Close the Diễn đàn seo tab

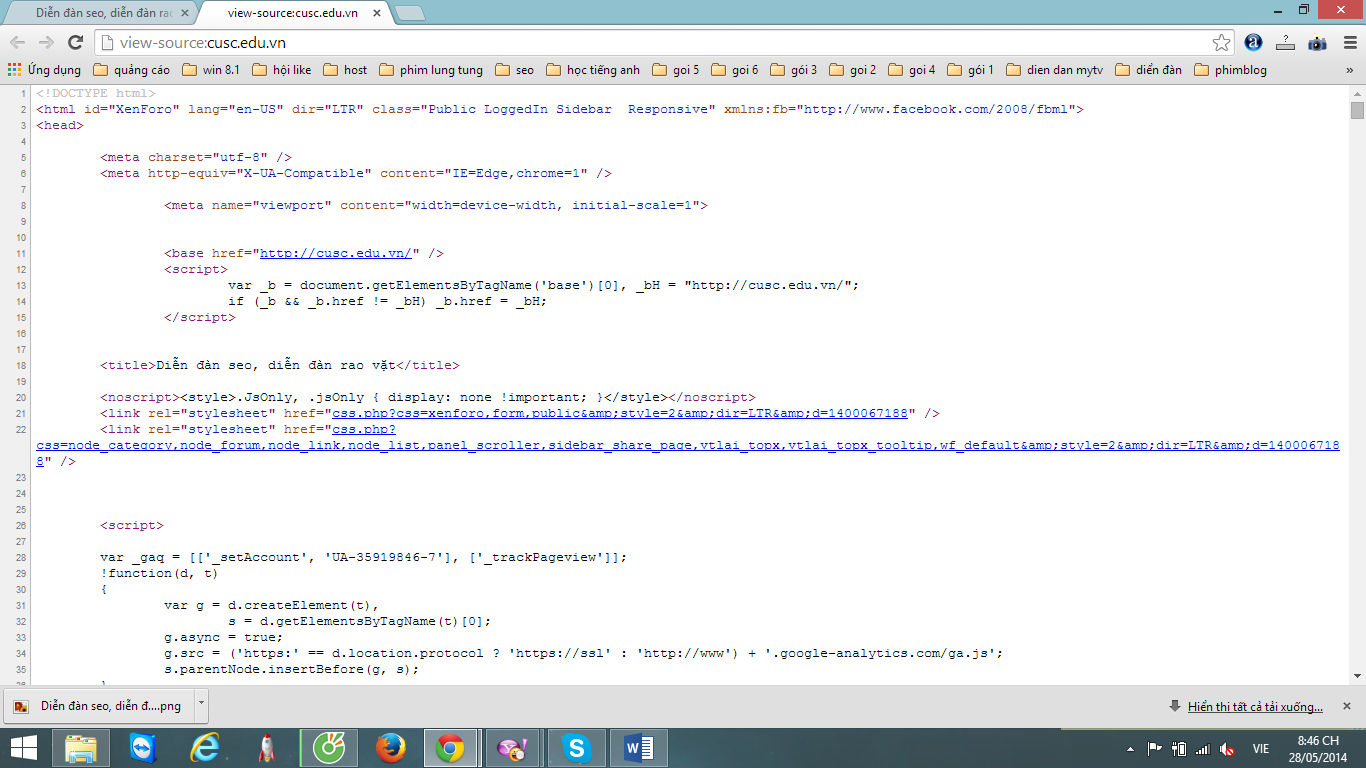coord(185,13)
